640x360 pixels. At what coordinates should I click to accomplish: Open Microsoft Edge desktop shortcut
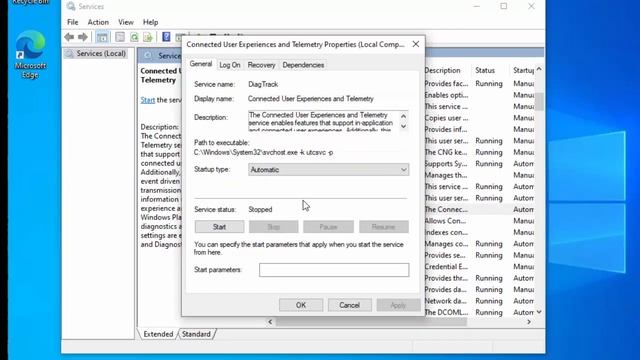[30, 55]
